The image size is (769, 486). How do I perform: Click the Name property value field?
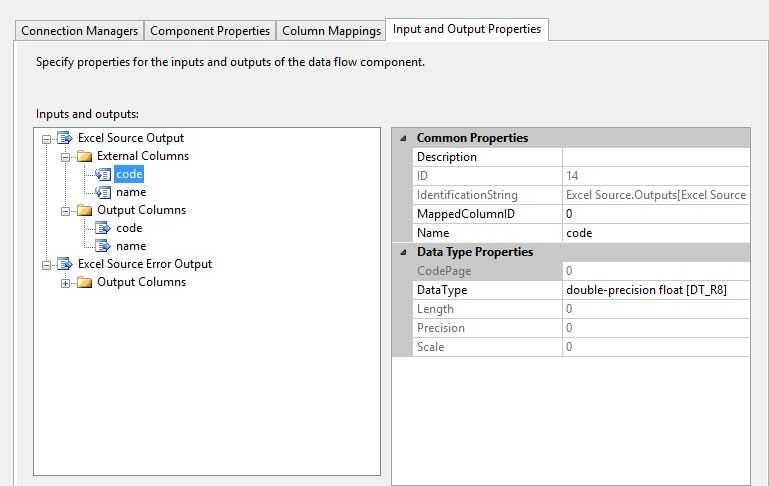tap(655, 233)
